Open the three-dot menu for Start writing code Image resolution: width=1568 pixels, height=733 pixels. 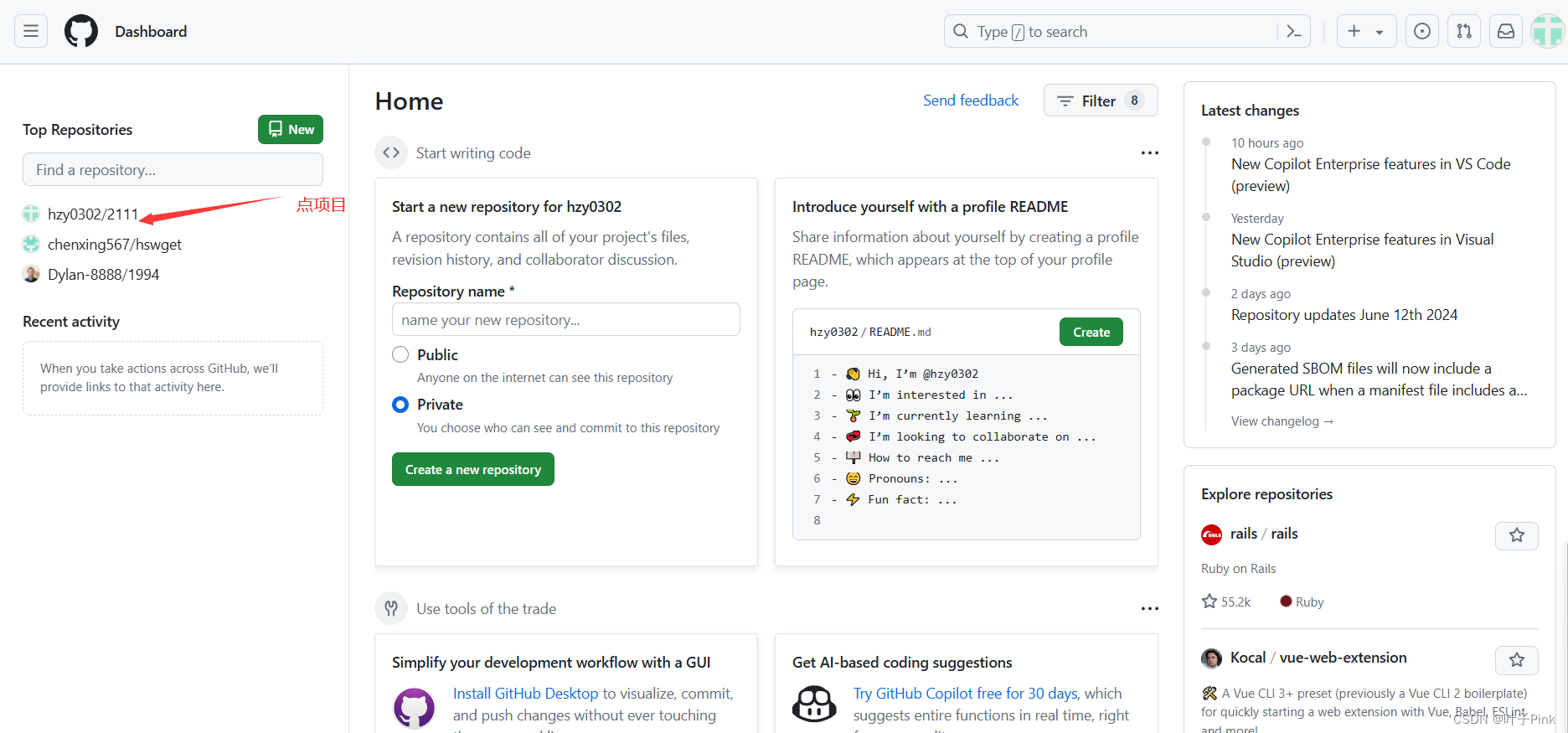click(1150, 152)
